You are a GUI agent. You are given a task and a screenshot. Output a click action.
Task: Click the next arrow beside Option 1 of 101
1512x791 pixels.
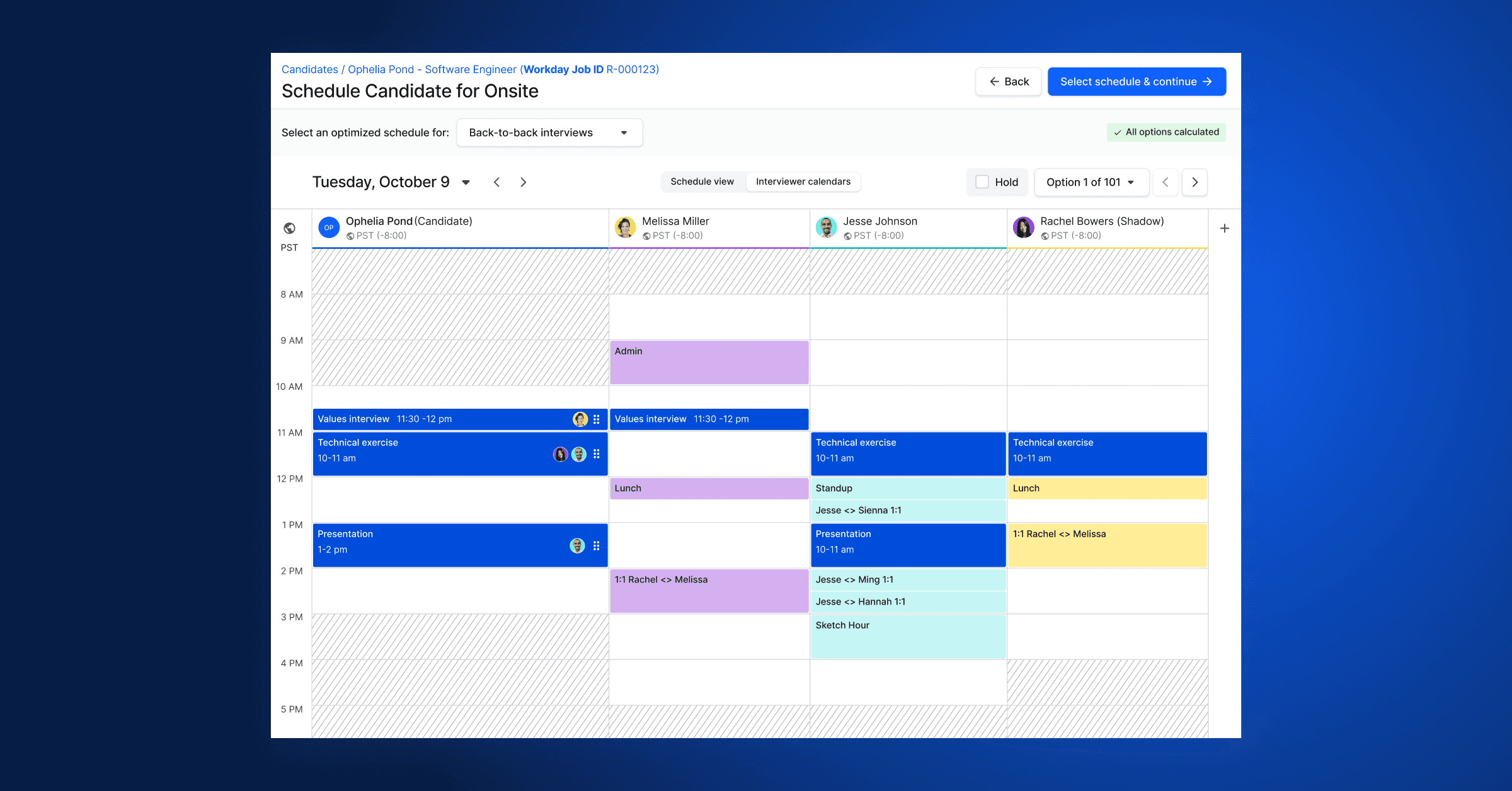[1194, 182]
